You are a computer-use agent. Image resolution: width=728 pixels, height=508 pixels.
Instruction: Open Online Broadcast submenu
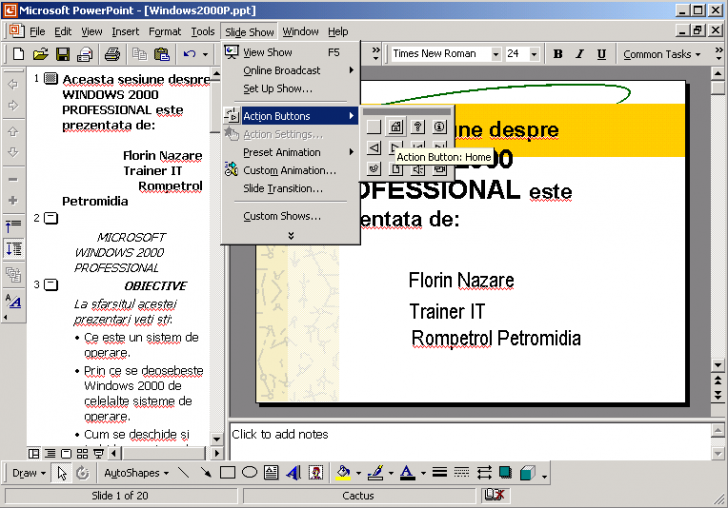click(291, 70)
